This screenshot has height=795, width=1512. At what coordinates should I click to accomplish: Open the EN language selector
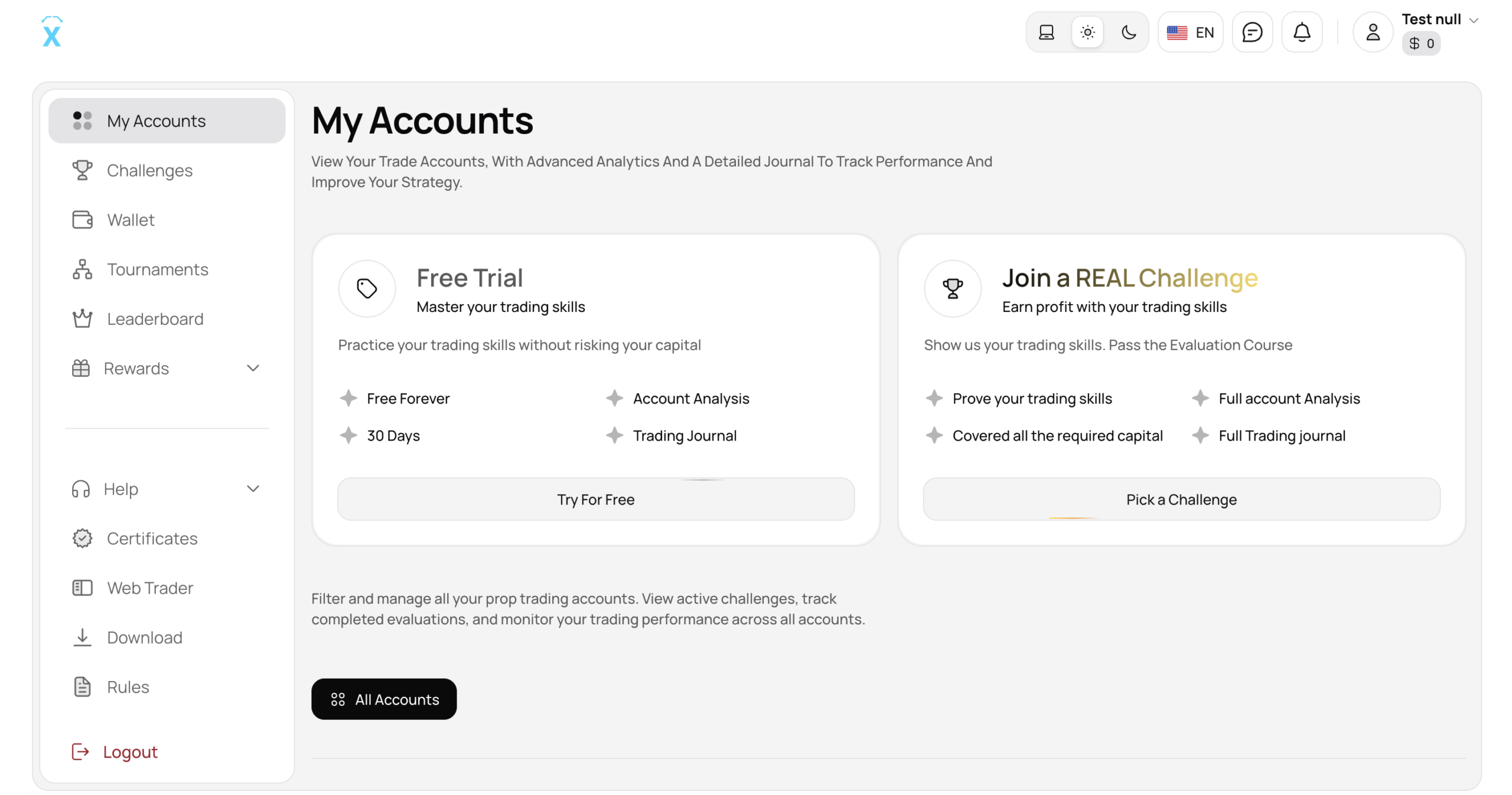[1190, 32]
